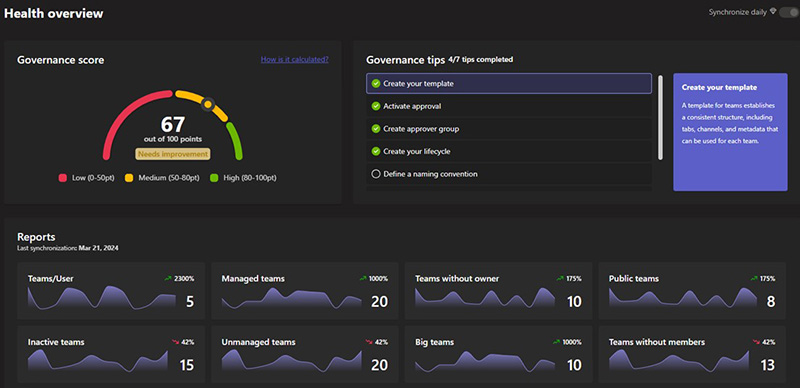
Task: Open the Managed teams report card
Action: coord(305,291)
